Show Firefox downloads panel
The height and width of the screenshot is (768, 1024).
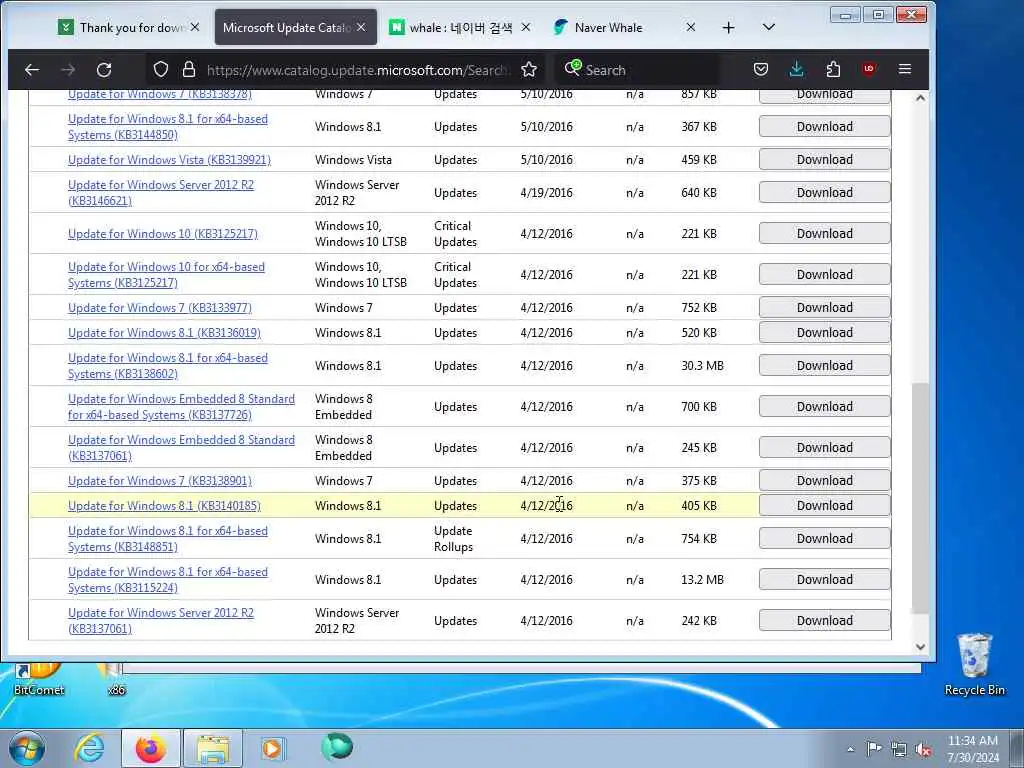point(797,69)
